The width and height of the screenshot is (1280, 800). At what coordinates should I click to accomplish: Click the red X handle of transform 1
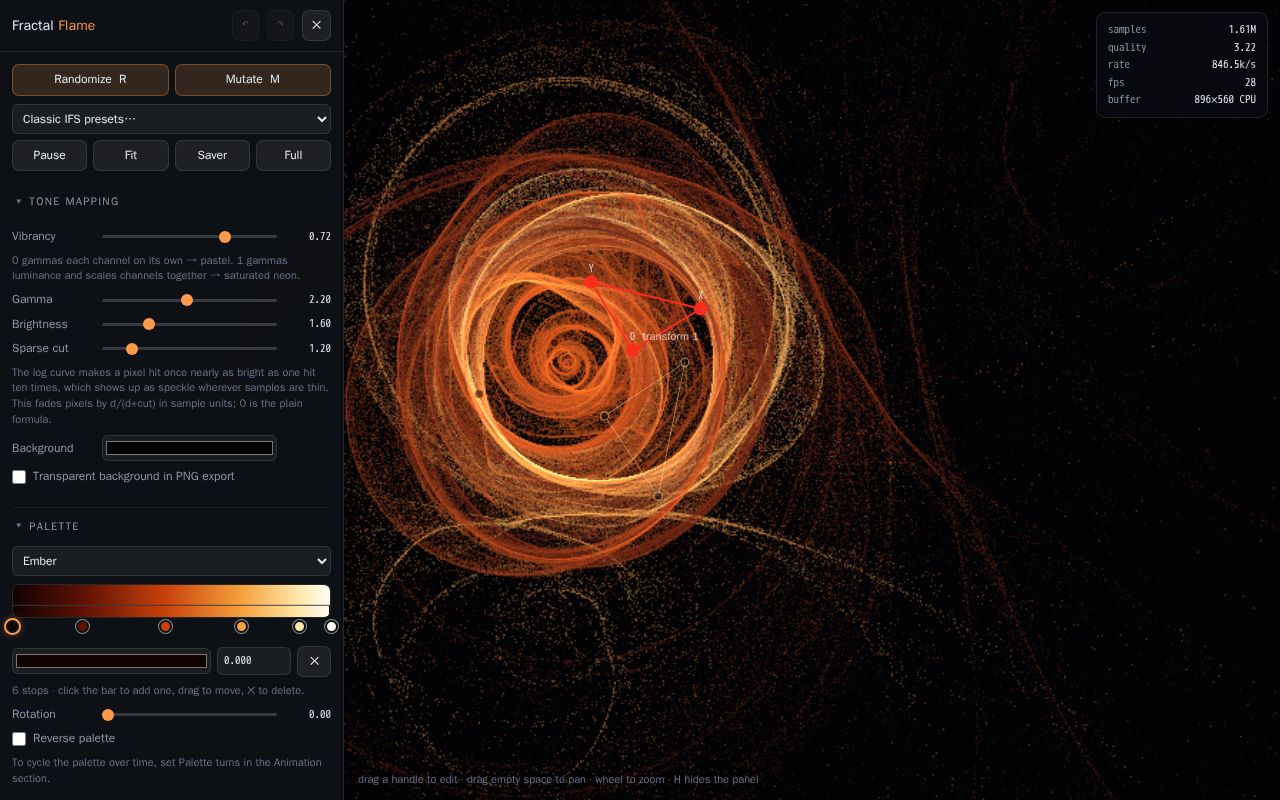coord(701,309)
